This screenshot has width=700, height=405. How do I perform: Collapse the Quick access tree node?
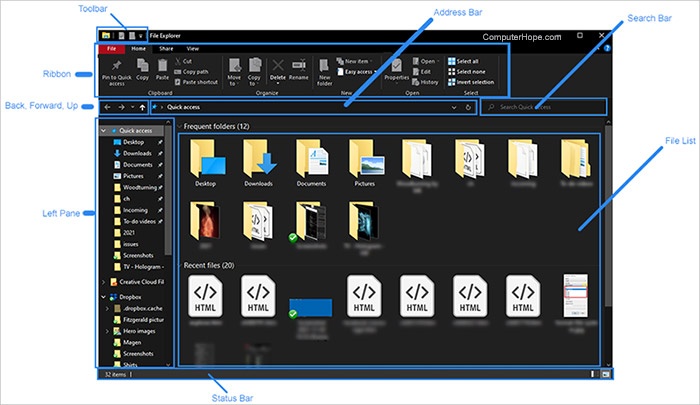(104, 130)
